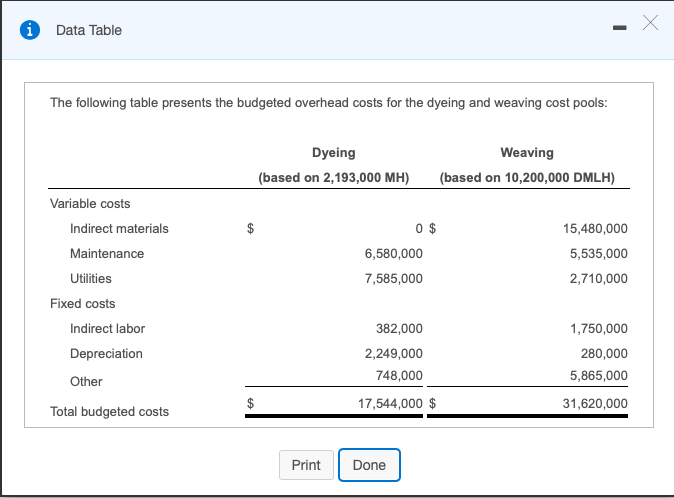The height and width of the screenshot is (498, 674).
Task: Click the Dyeing total 17,544,000
Action: click(x=390, y=403)
